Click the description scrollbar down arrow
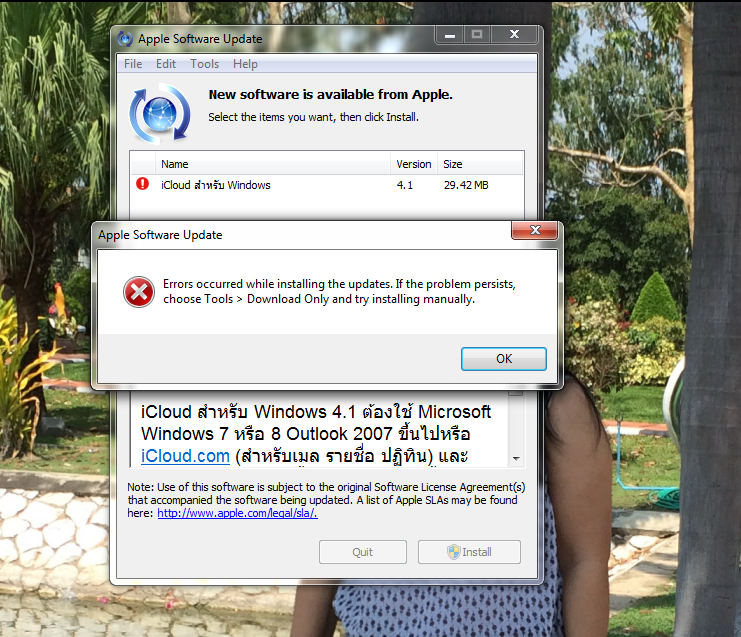Viewport: 741px width, 637px height. (516, 458)
